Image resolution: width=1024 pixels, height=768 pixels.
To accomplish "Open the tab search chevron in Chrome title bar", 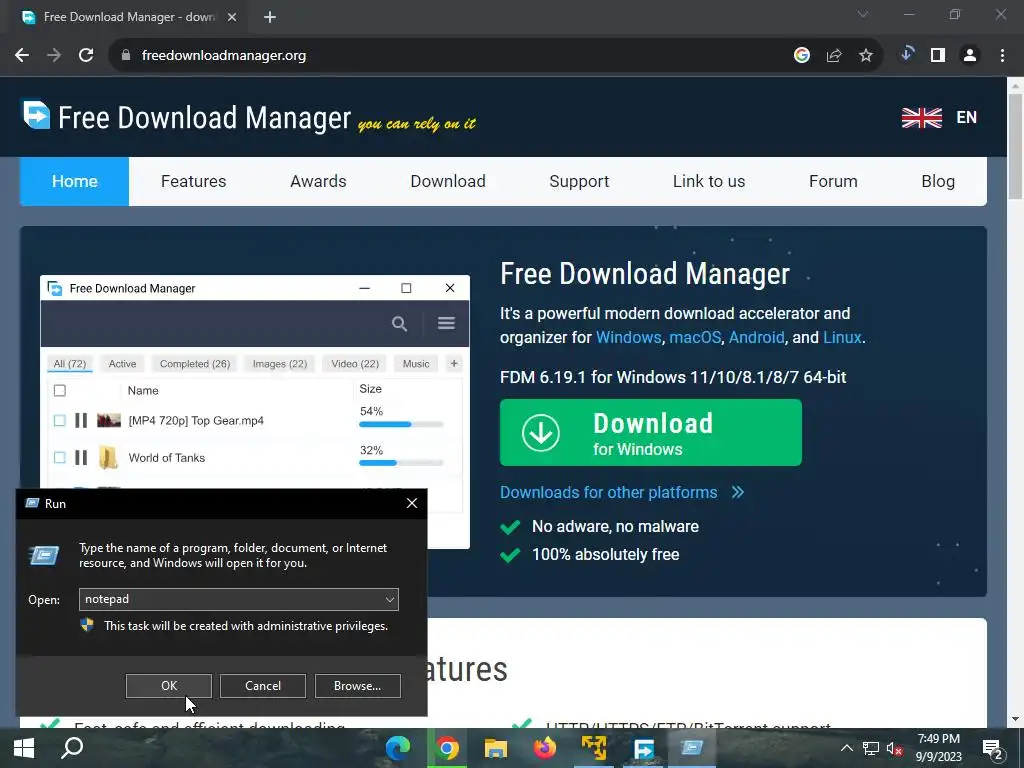I will pos(863,14).
